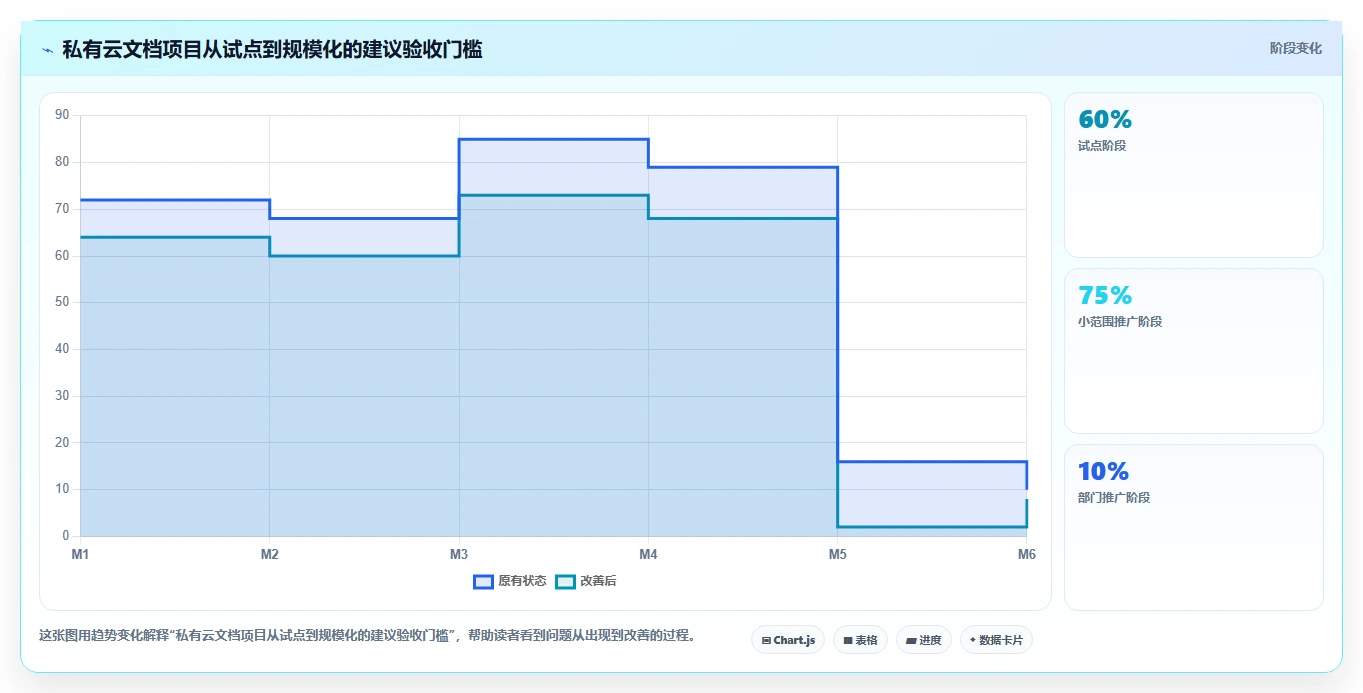
Task: Click the lightning icon beside the title
Action: click(x=47, y=50)
